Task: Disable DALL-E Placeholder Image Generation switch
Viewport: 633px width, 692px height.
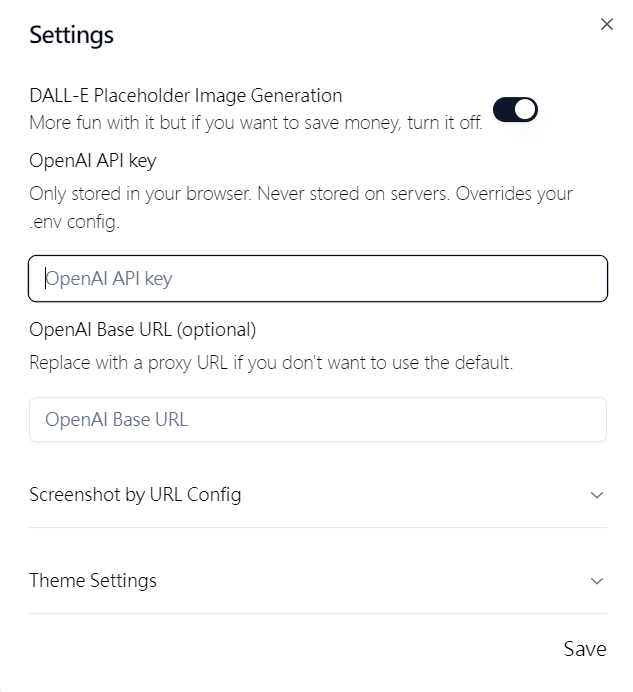Action: point(515,109)
